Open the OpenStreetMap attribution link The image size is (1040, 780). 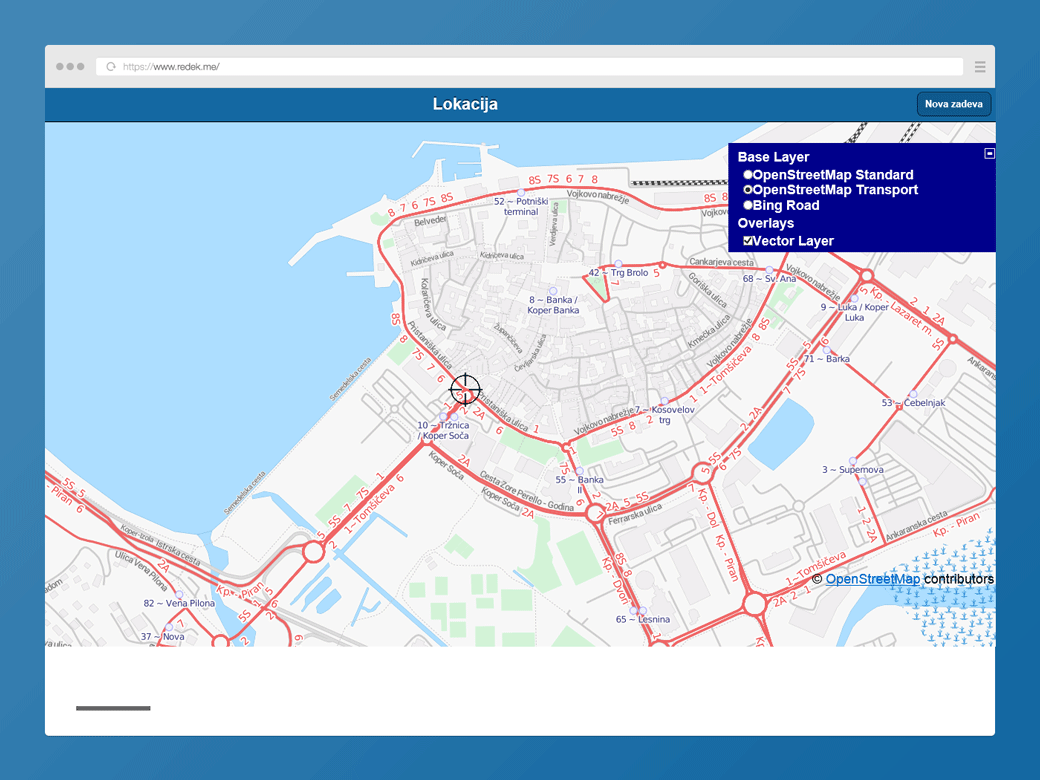(x=872, y=579)
